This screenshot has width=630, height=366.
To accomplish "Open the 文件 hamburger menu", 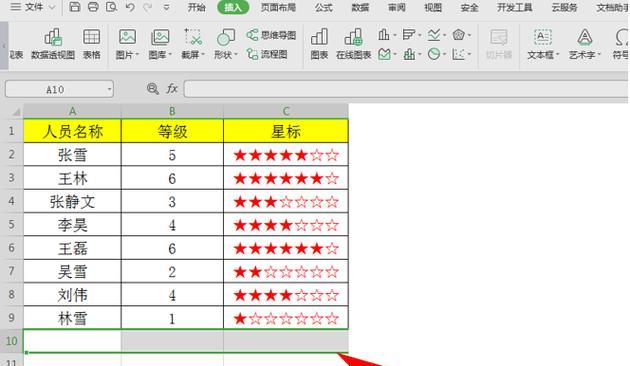I will [15, 7].
